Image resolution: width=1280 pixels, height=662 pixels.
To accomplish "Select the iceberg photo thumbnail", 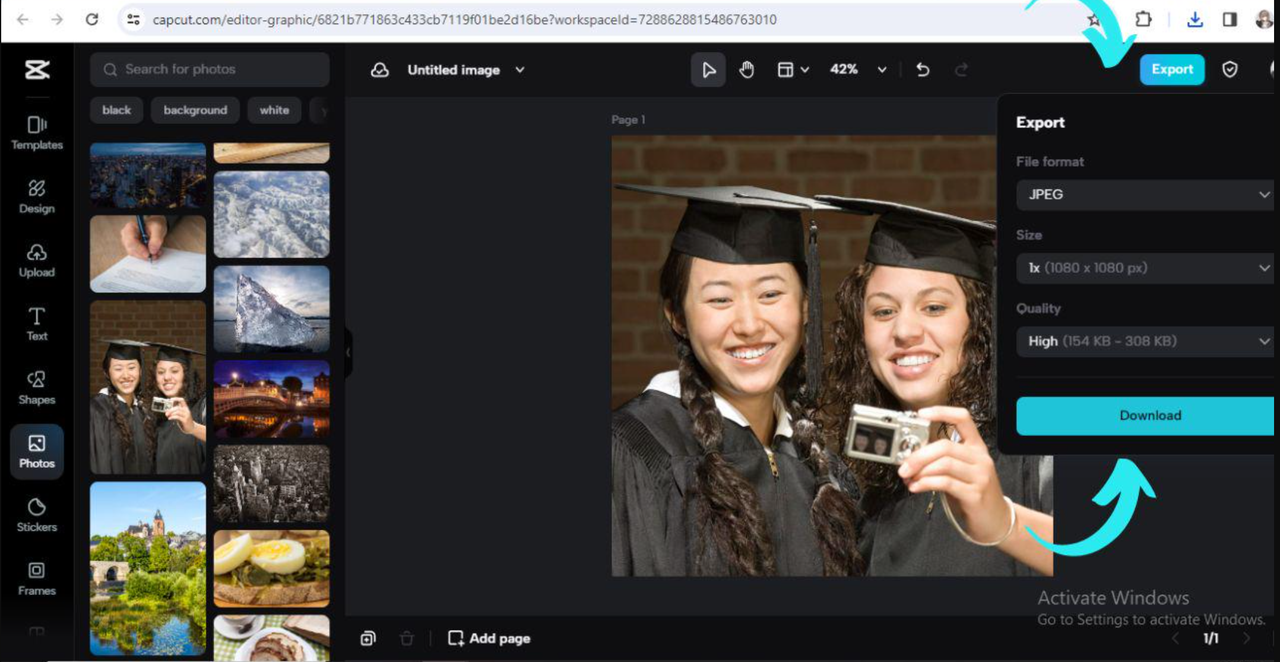I will tap(271, 308).
